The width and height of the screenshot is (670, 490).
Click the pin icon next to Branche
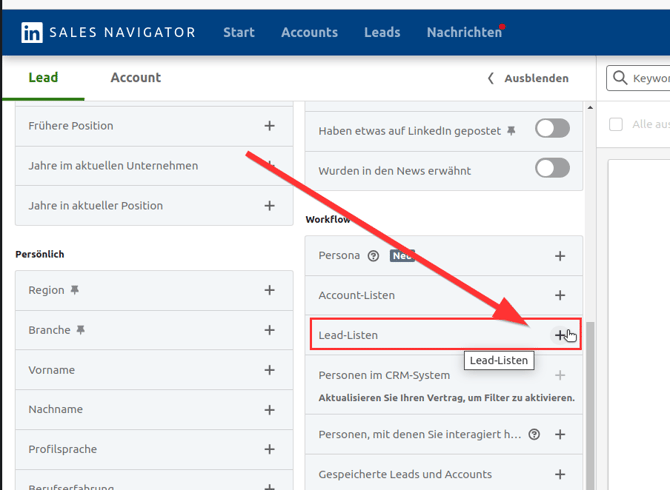[81, 330]
